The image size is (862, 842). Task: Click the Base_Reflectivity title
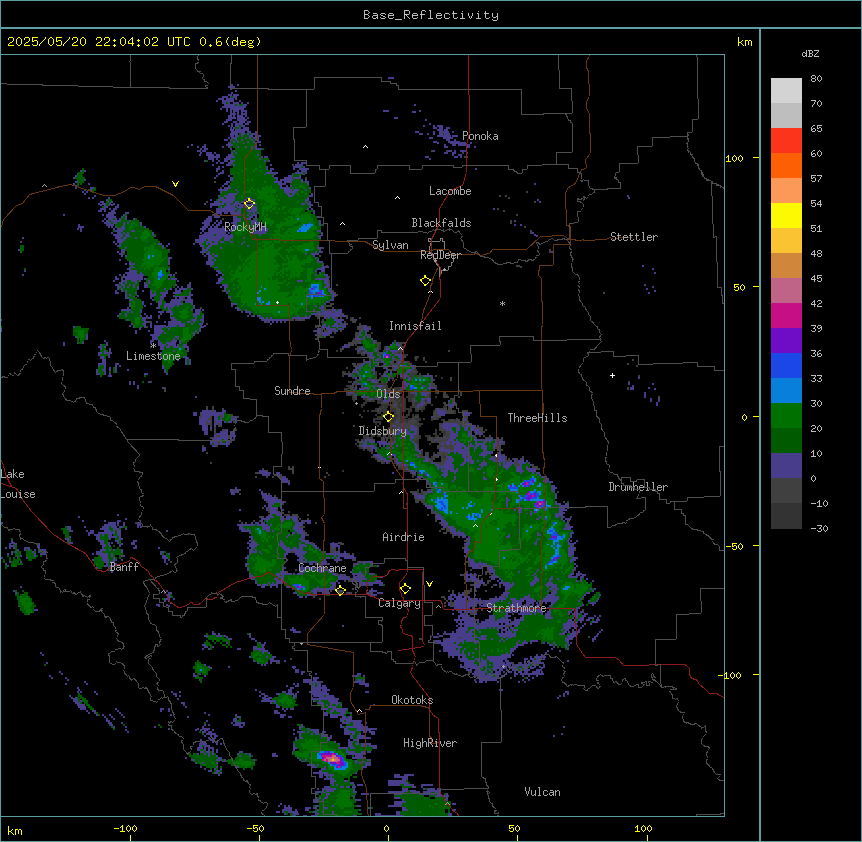coord(431,15)
